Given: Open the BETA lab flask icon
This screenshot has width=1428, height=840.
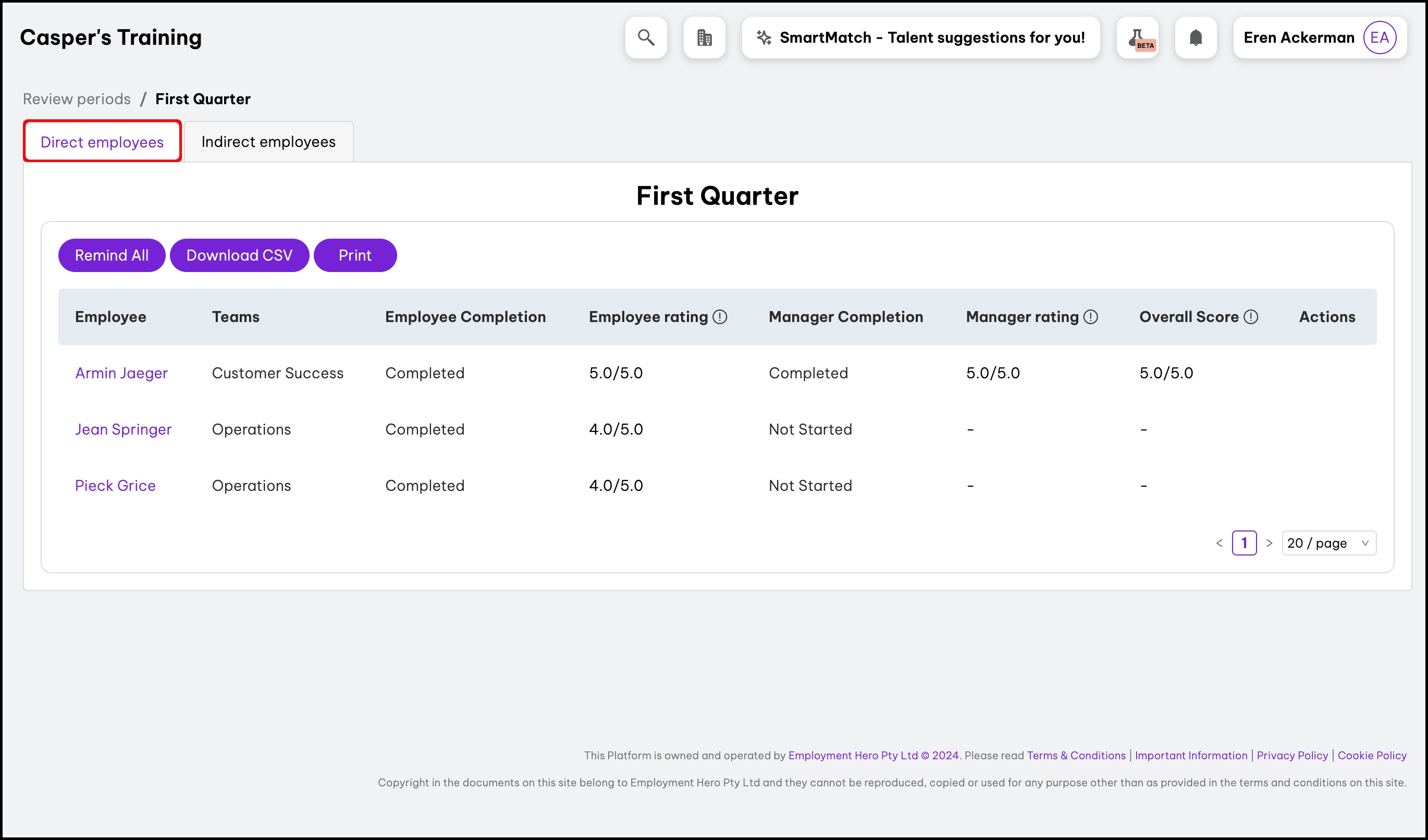Looking at the screenshot, I should 1137,38.
